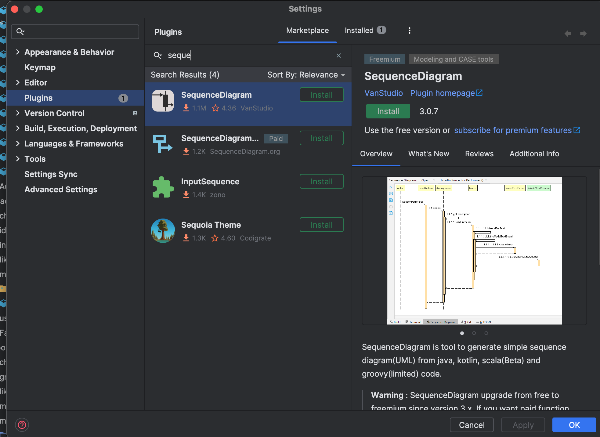Click the SequenceDiagram 4.36 rating star
The height and width of the screenshot is (437, 600).
[x=215, y=108]
